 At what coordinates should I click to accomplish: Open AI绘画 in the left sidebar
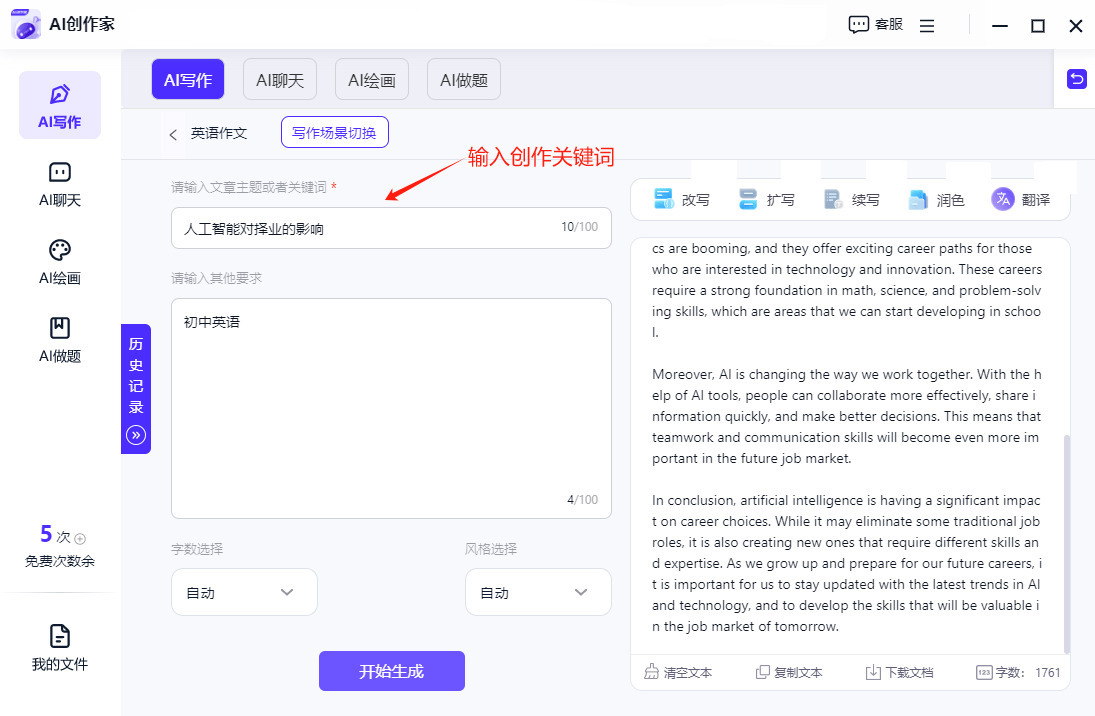point(60,263)
